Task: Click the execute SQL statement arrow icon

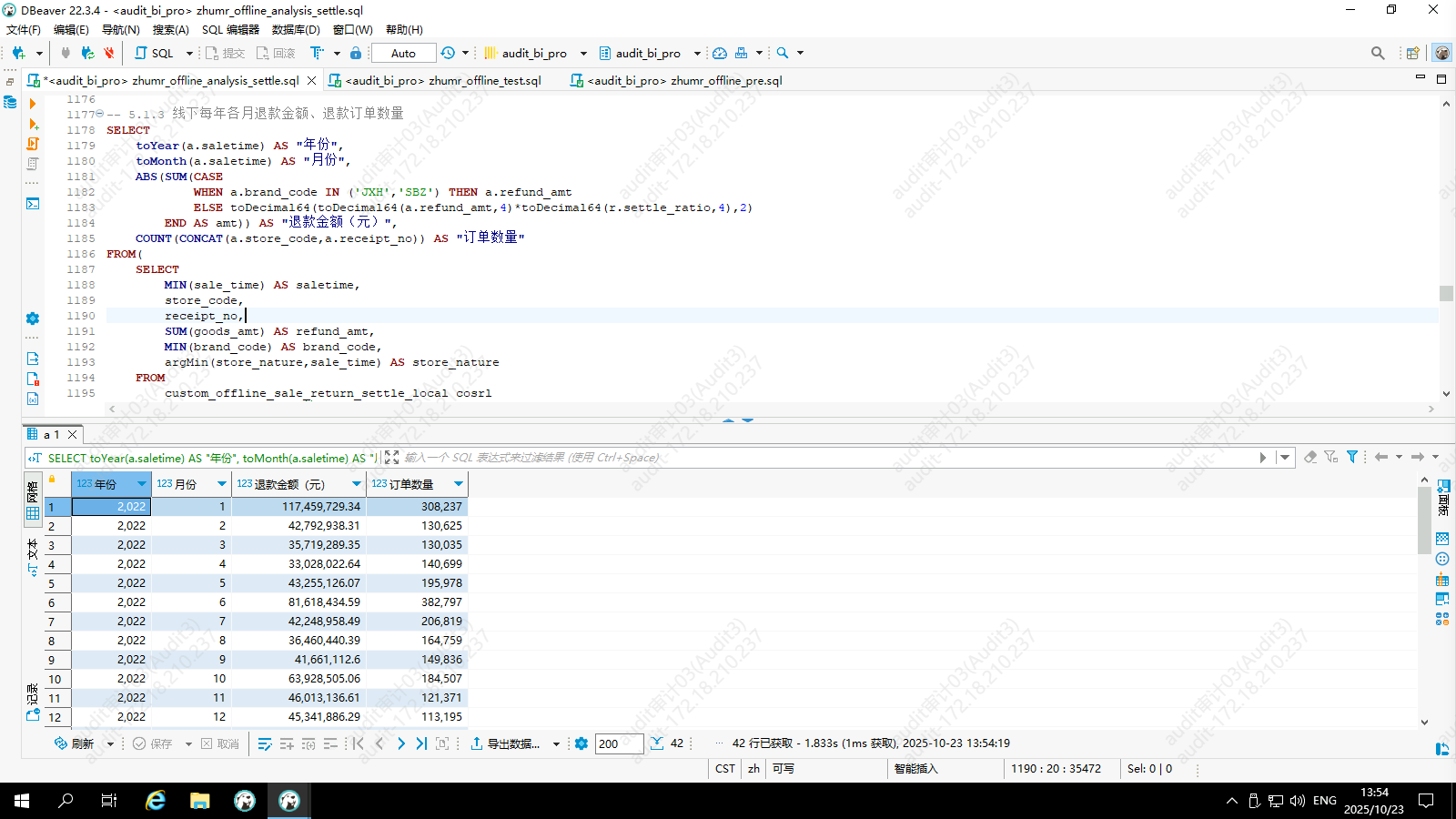Action: 33,104
